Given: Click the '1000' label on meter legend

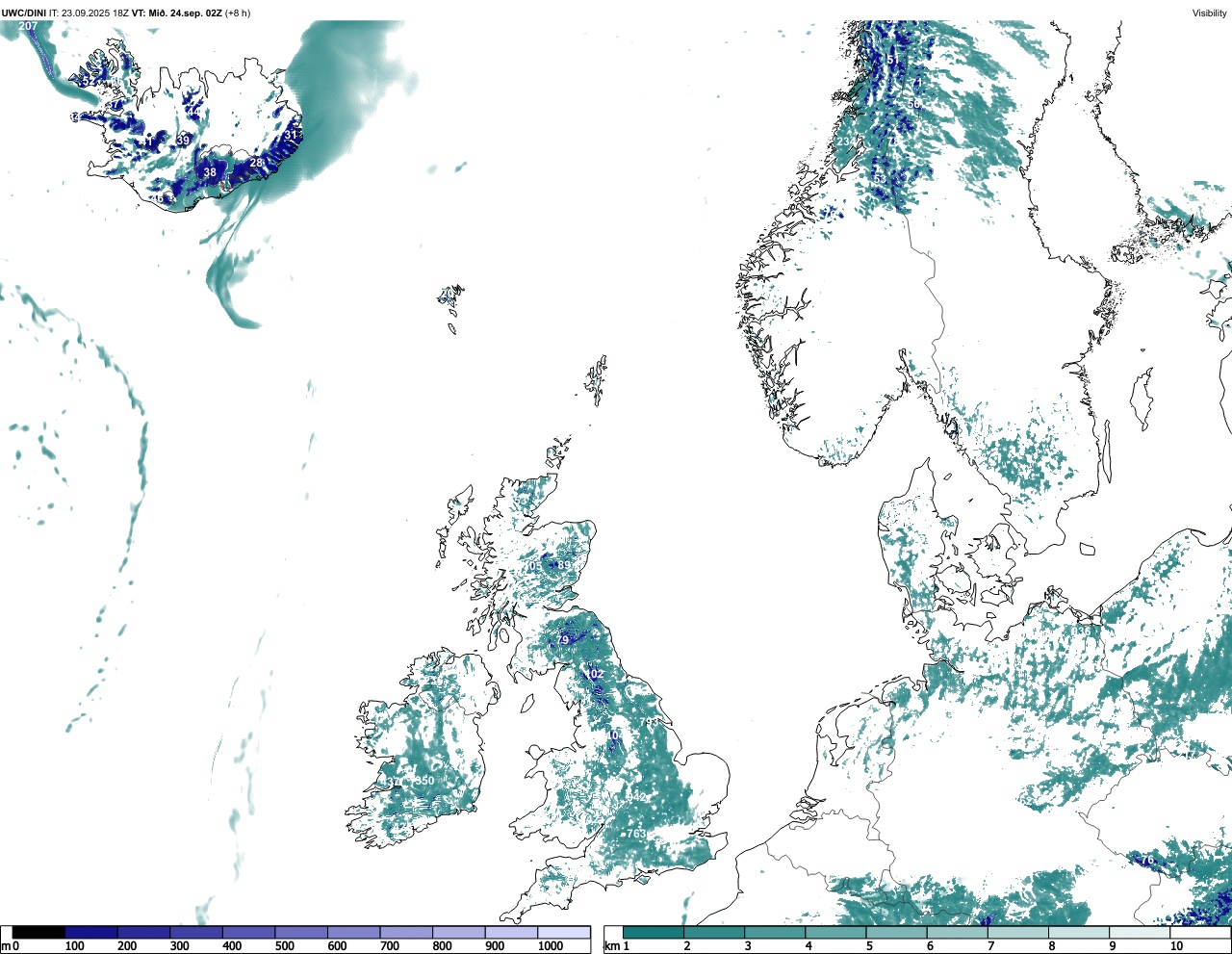Looking at the screenshot, I should [x=551, y=946].
